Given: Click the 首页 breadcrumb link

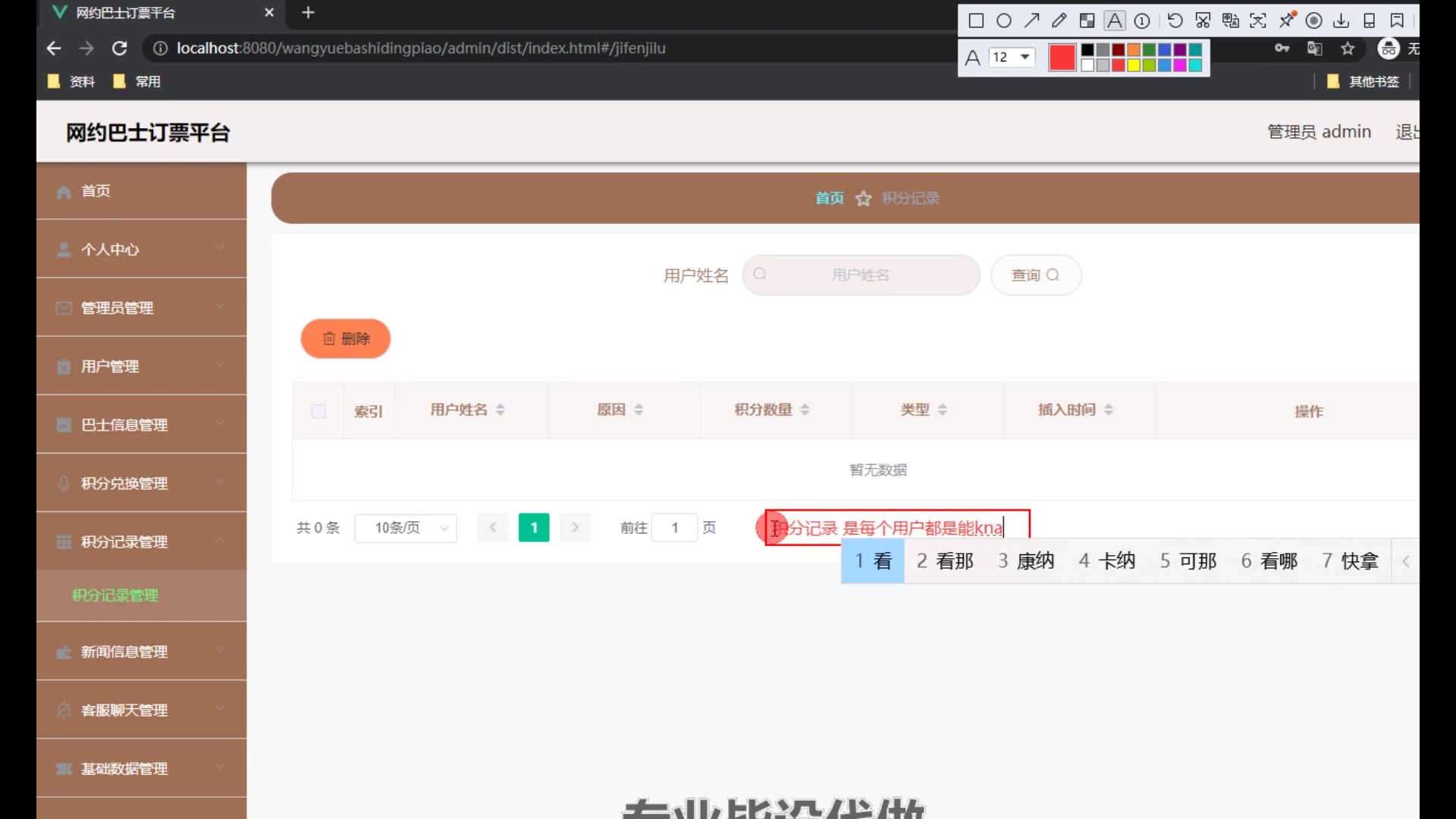Looking at the screenshot, I should (x=829, y=198).
